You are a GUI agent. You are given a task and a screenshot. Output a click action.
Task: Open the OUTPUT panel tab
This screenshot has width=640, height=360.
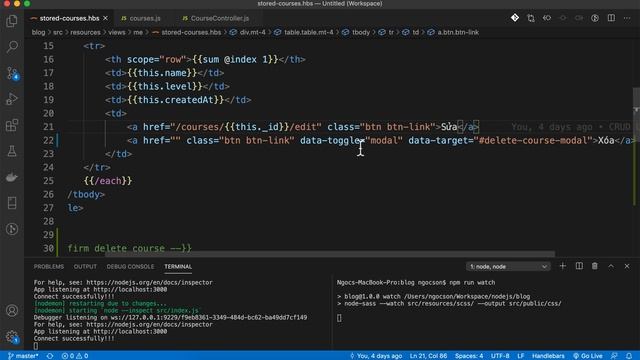pyautogui.click(x=85, y=267)
